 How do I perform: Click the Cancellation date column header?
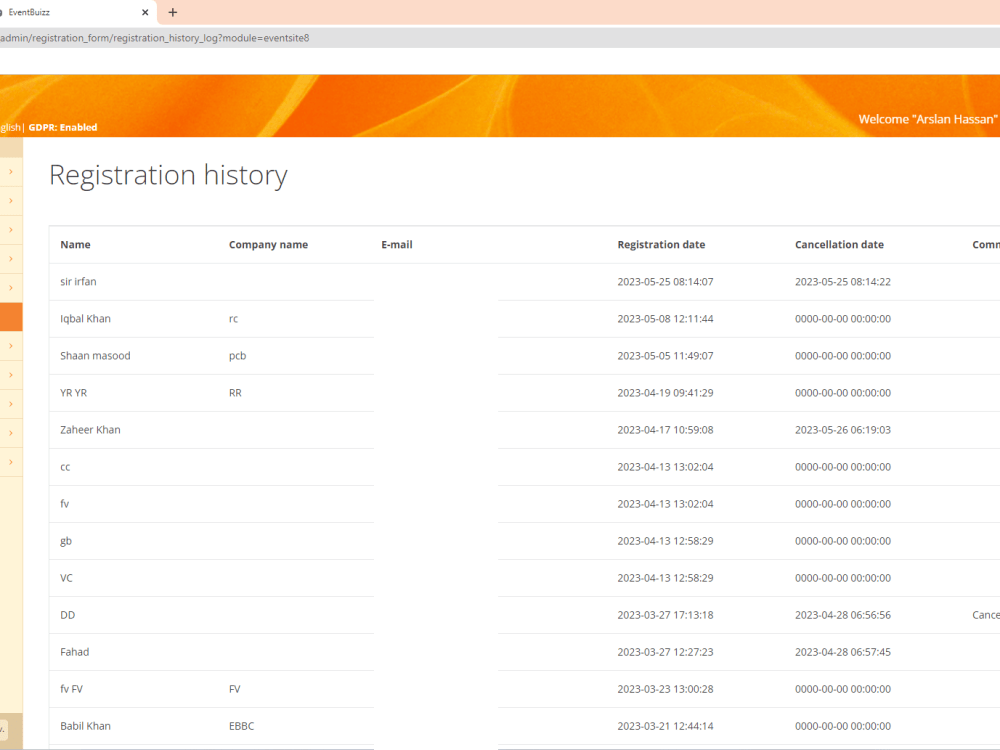click(x=839, y=244)
